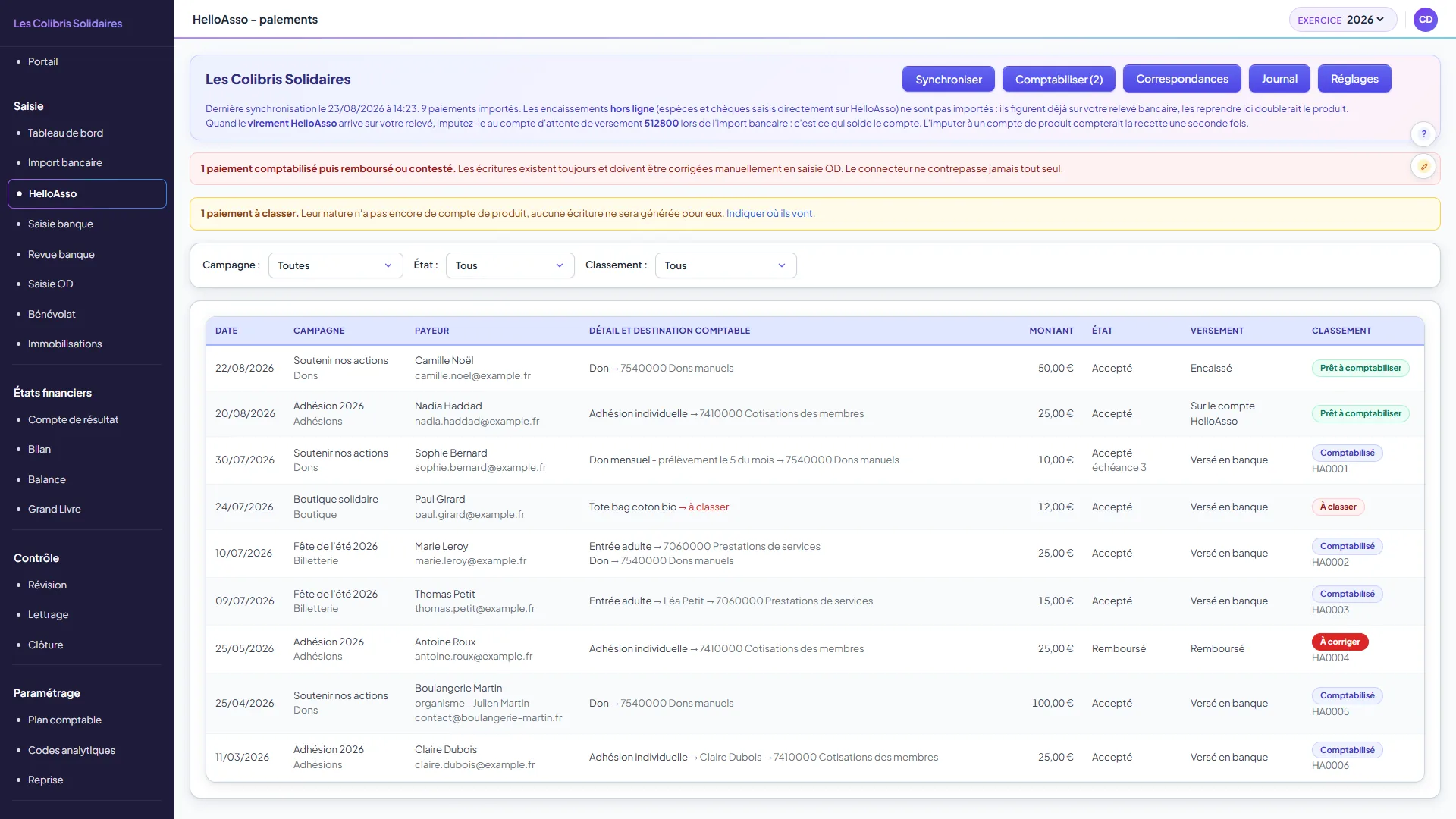
Task: Open the Réglages button
Action: tap(1354, 79)
